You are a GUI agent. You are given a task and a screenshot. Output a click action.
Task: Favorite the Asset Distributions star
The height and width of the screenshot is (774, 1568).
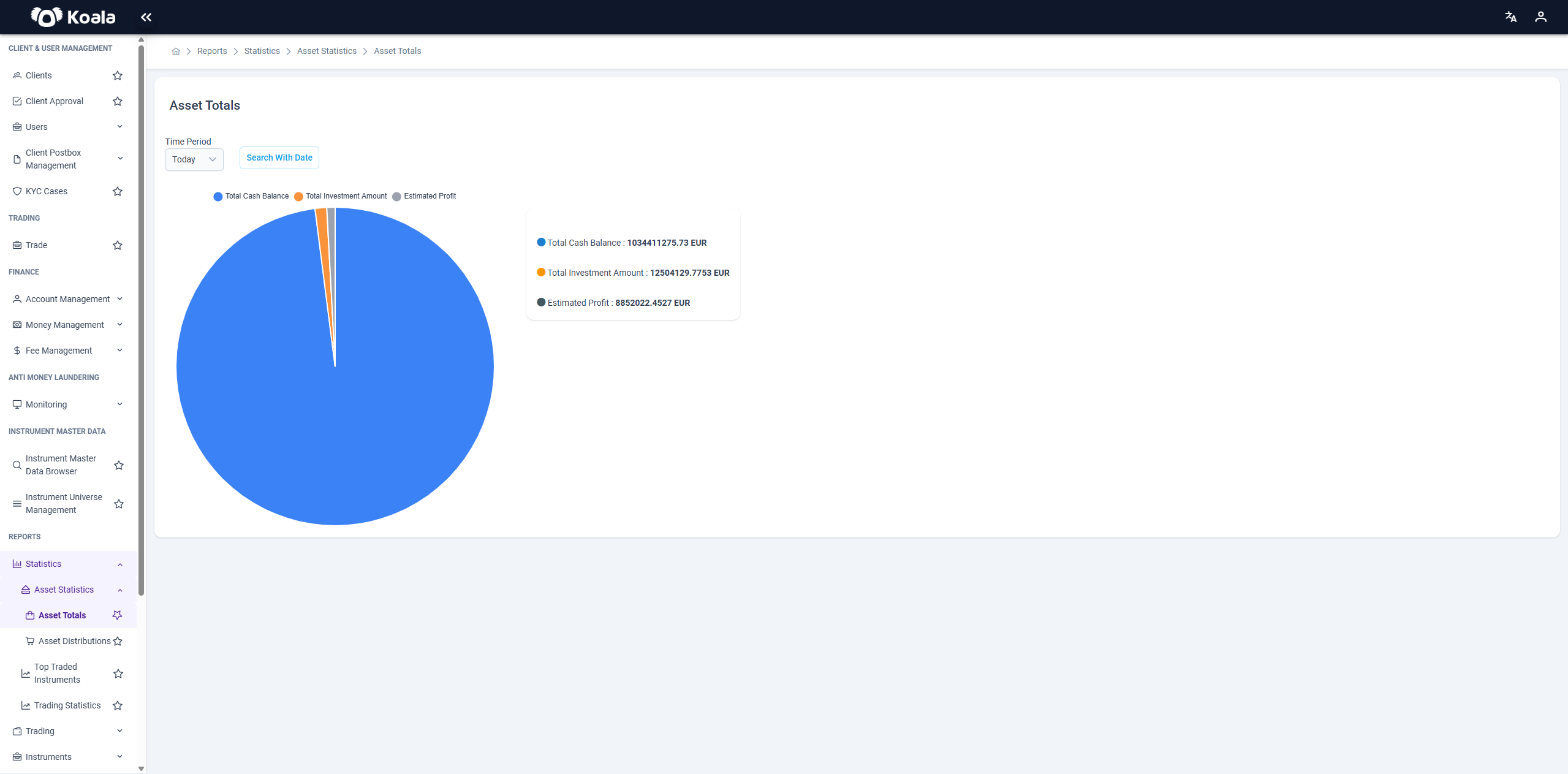point(118,641)
